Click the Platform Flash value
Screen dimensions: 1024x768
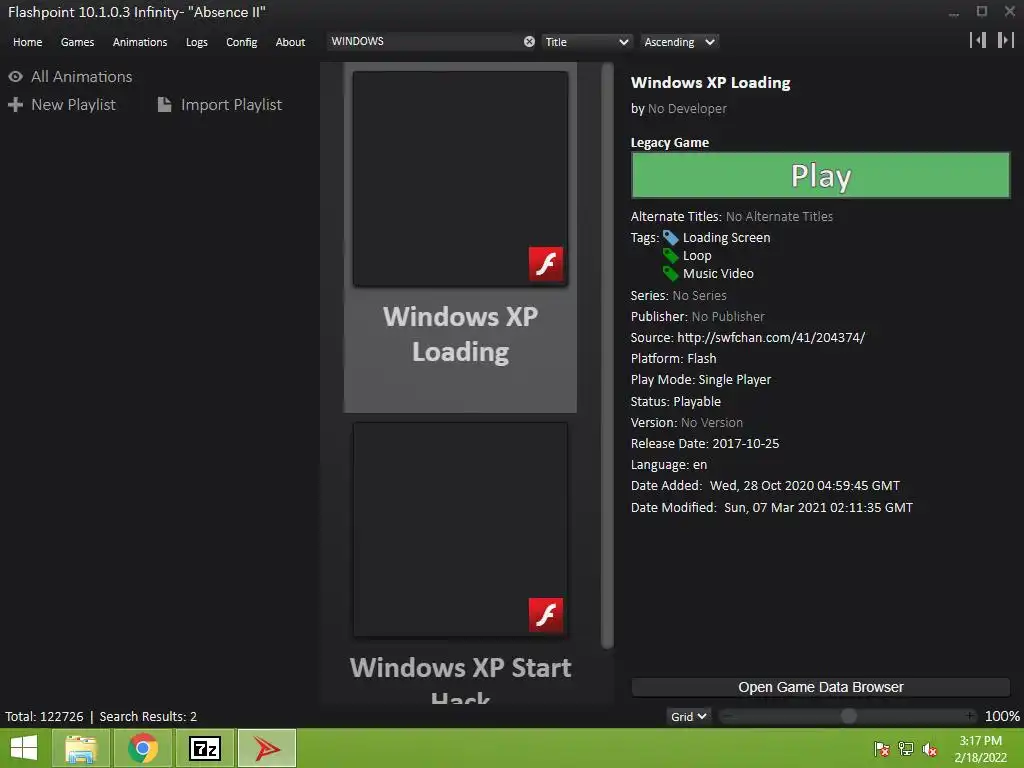coord(701,359)
